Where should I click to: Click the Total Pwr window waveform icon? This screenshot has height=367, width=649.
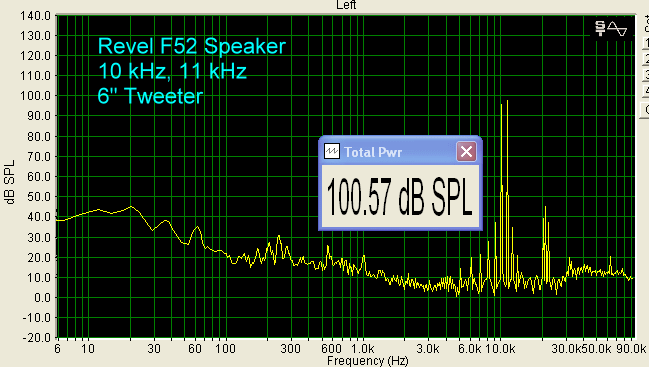[x=332, y=151]
